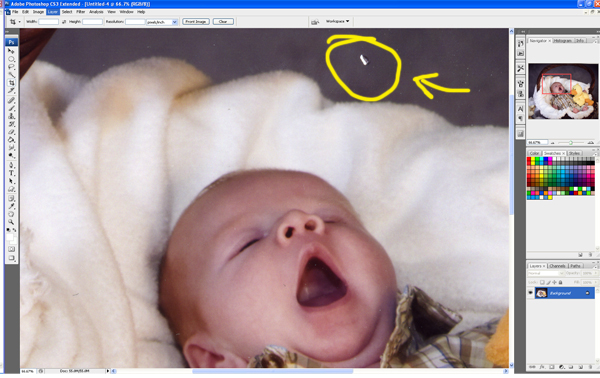Click the Clear button in options bar
Image resolution: width=600 pixels, height=378 pixels.
223,21
